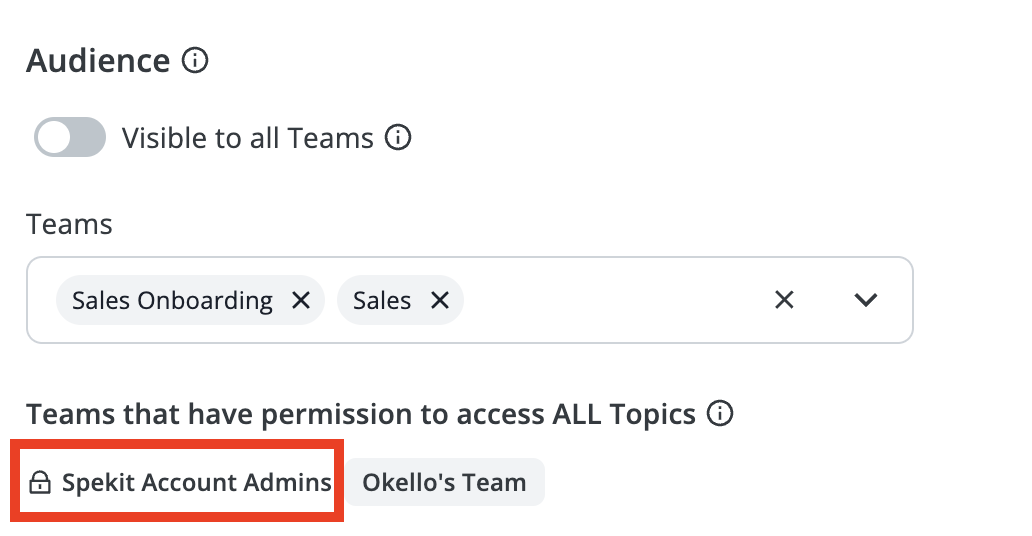Click the white knob of the visibility switch
The image size is (1032, 536).
[53, 138]
